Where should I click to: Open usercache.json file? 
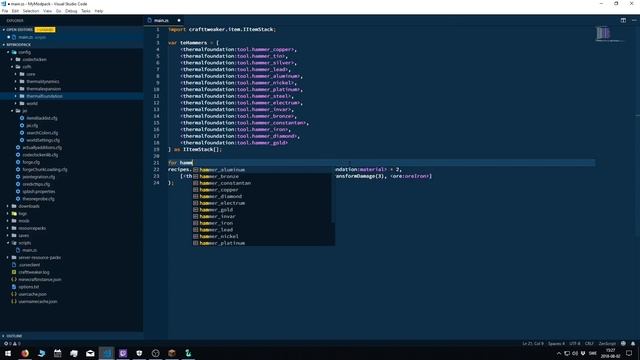point(32,294)
